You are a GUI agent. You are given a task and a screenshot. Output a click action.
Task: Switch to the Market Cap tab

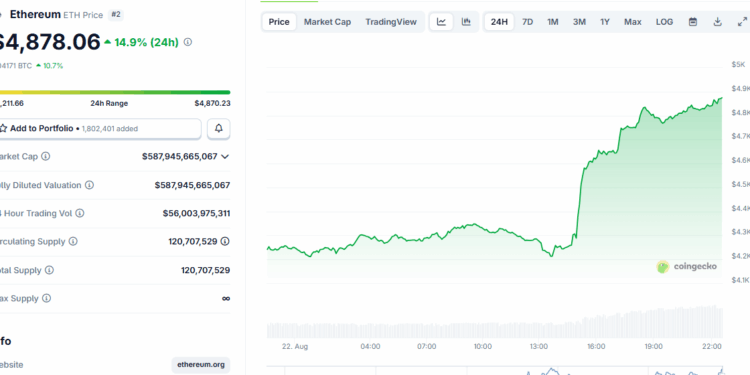click(x=327, y=22)
